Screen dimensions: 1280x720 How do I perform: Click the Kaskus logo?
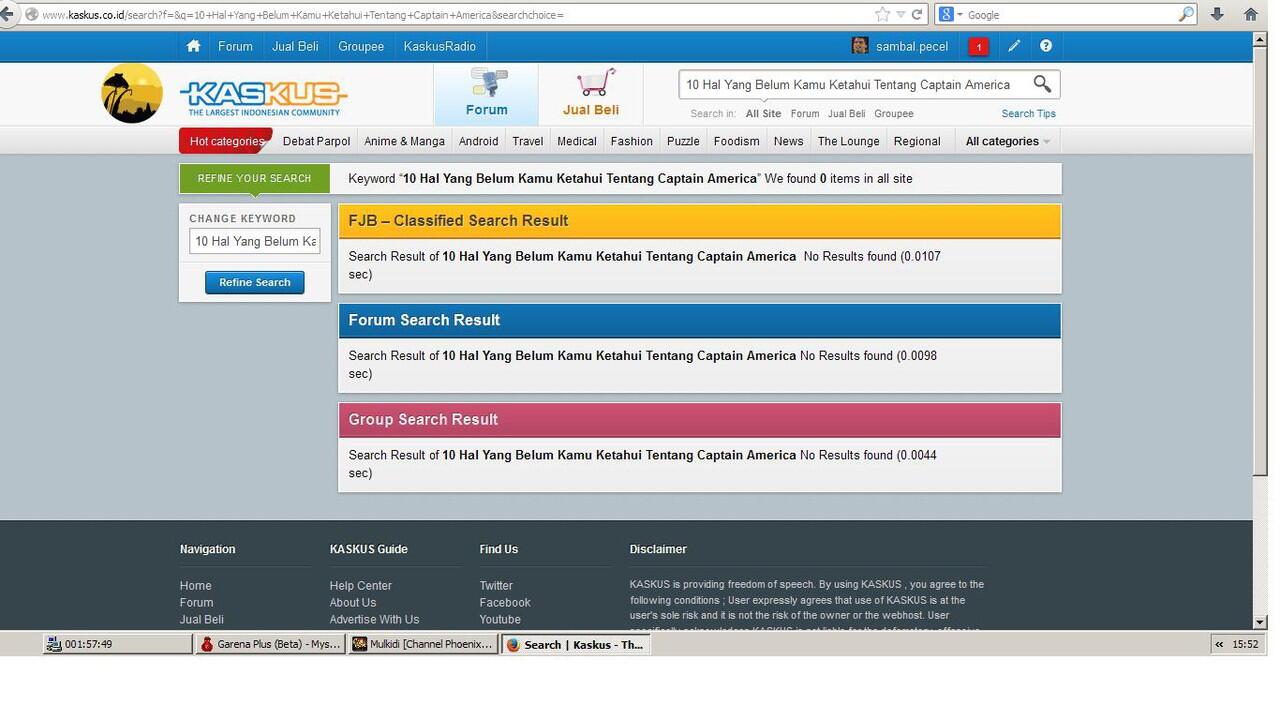(264, 97)
